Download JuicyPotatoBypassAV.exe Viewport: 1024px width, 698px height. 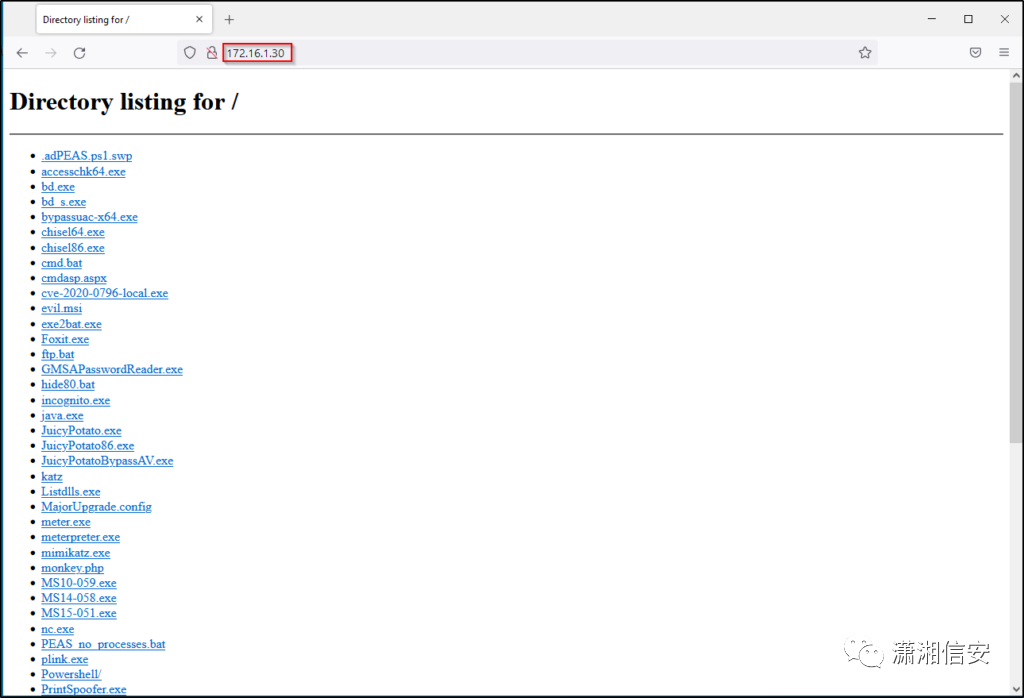(107, 461)
